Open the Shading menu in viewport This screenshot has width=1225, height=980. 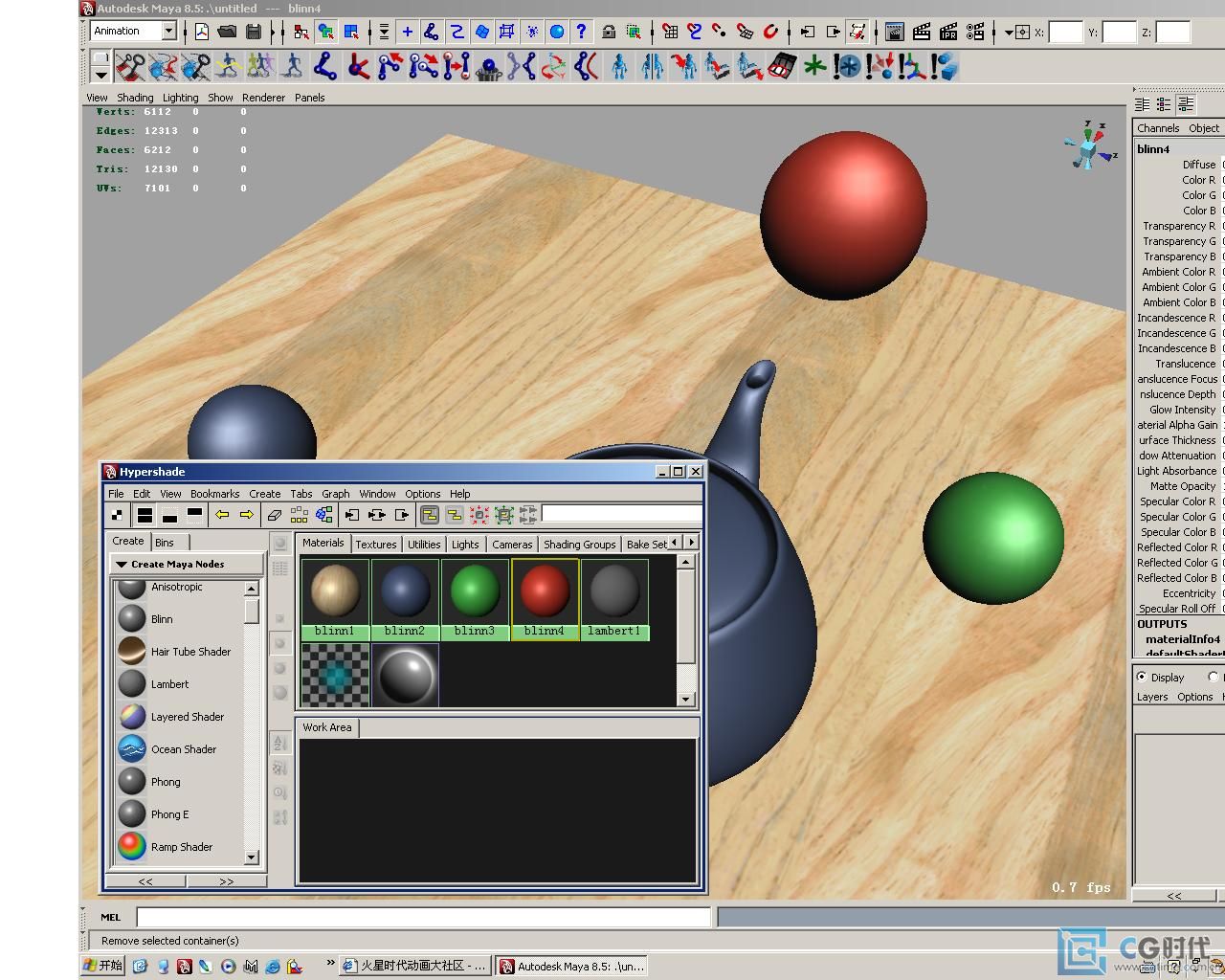135,98
